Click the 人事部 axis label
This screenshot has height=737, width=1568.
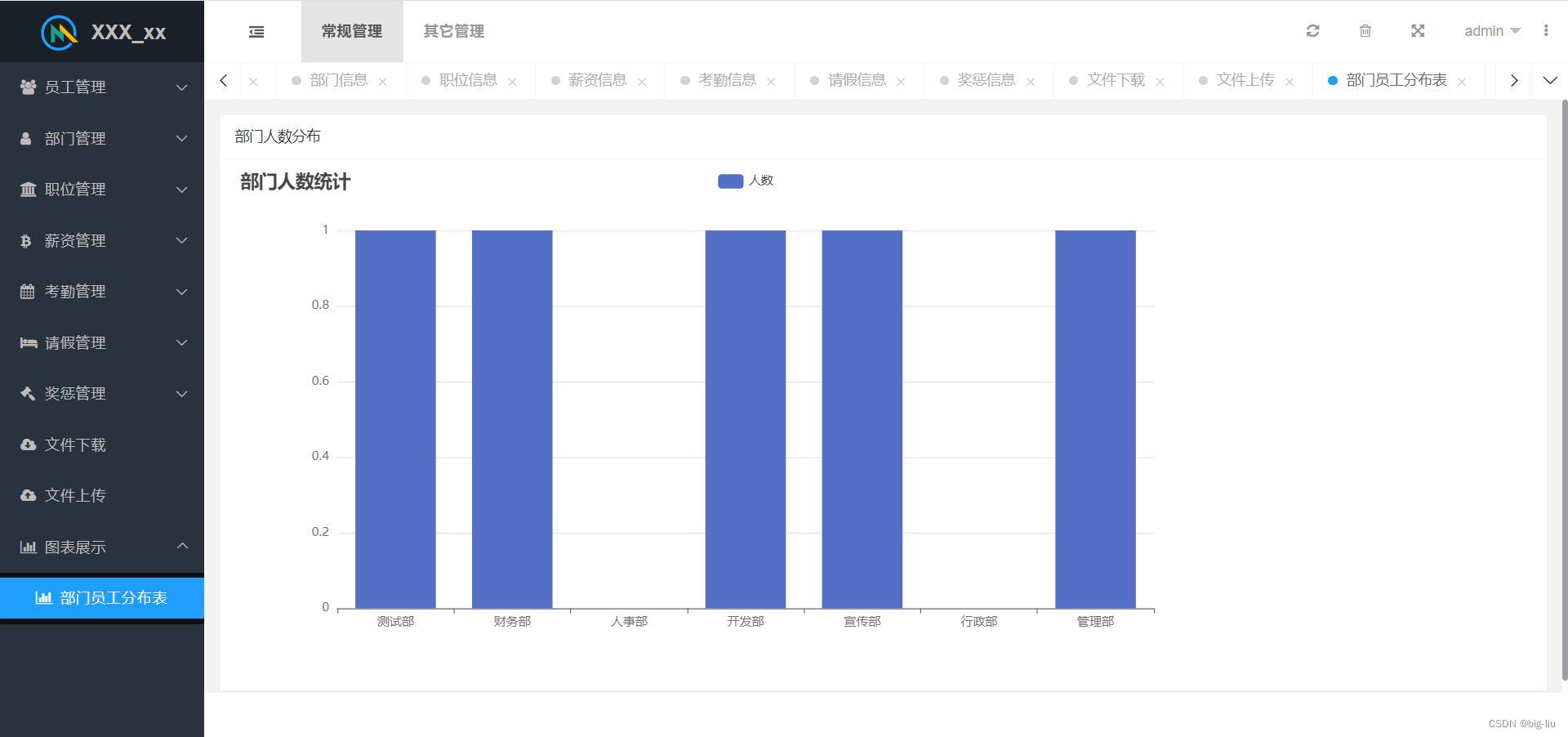(x=629, y=622)
